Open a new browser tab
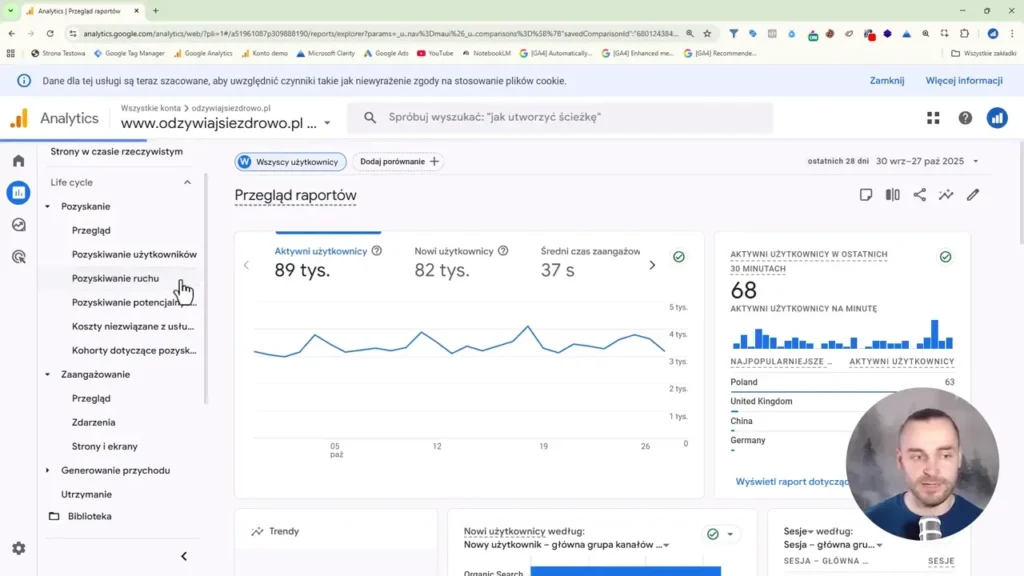Image resolution: width=1024 pixels, height=576 pixels. click(x=155, y=11)
